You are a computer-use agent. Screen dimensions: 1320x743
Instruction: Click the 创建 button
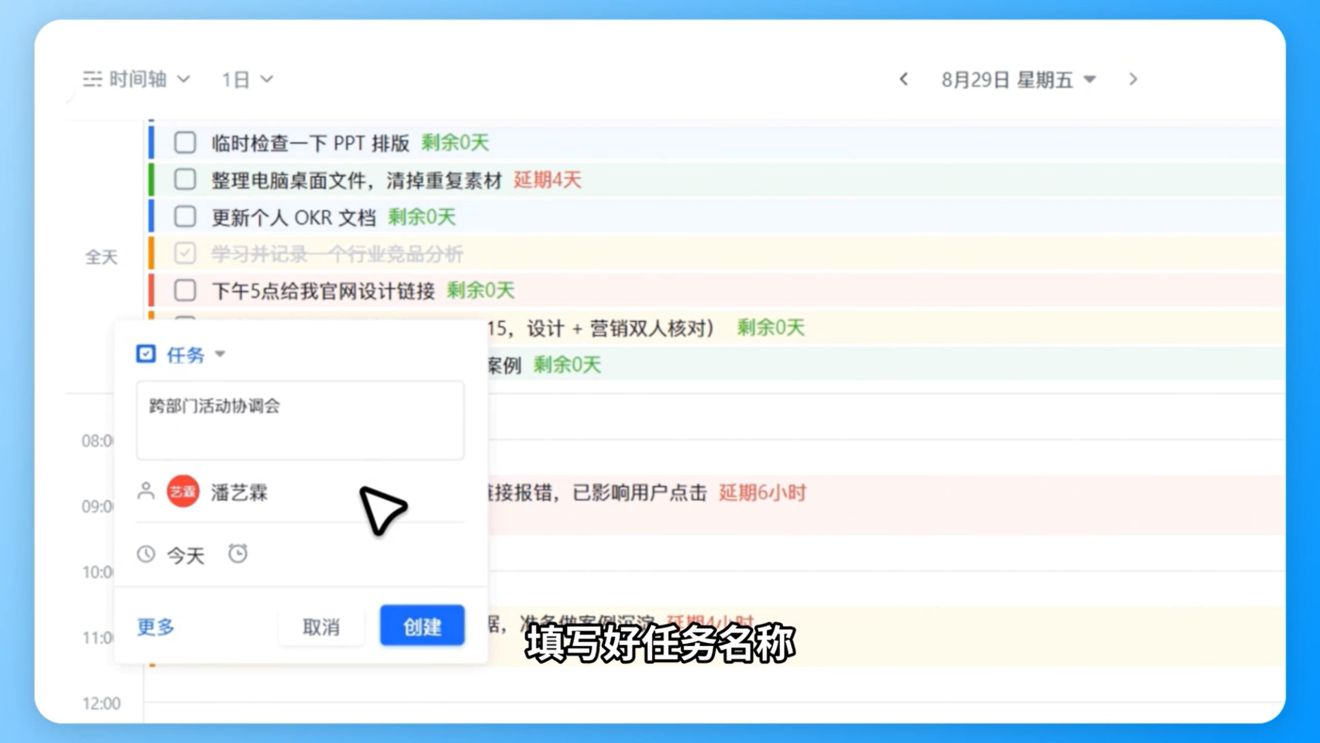tap(422, 626)
